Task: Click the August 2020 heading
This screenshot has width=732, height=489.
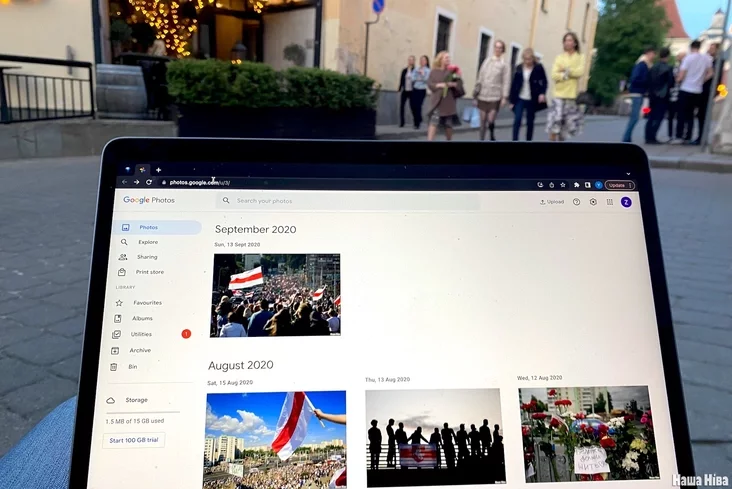Action: tap(240, 365)
